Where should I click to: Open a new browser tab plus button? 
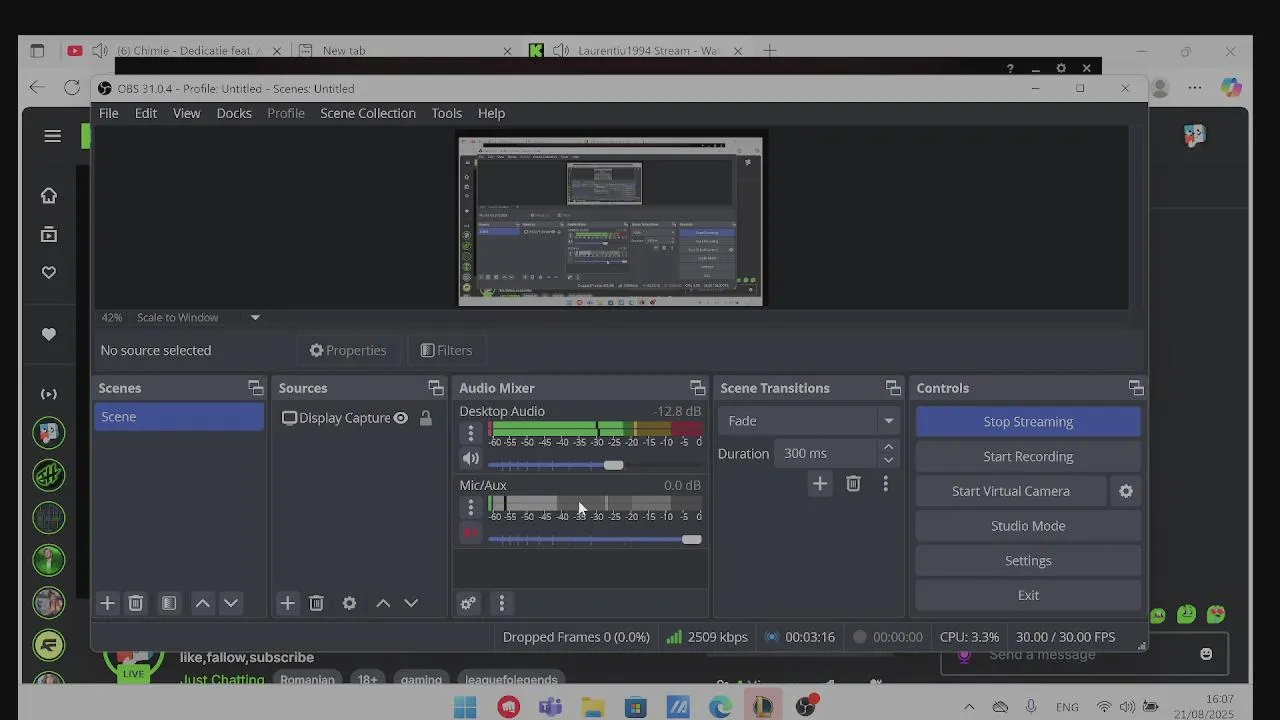point(769,50)
